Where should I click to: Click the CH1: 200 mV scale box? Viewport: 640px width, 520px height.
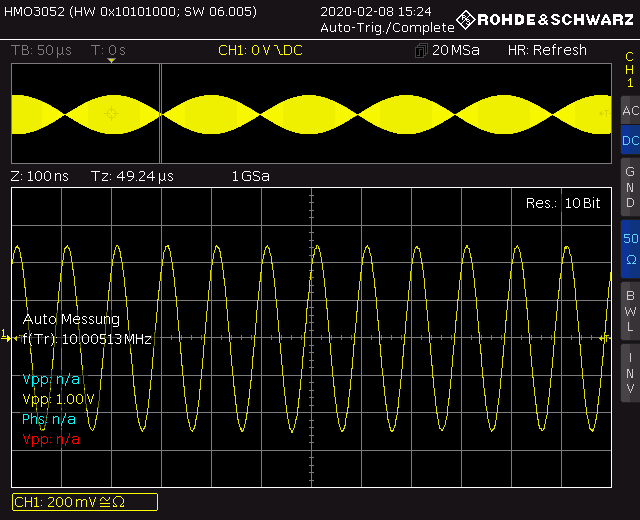click(84, 502)
